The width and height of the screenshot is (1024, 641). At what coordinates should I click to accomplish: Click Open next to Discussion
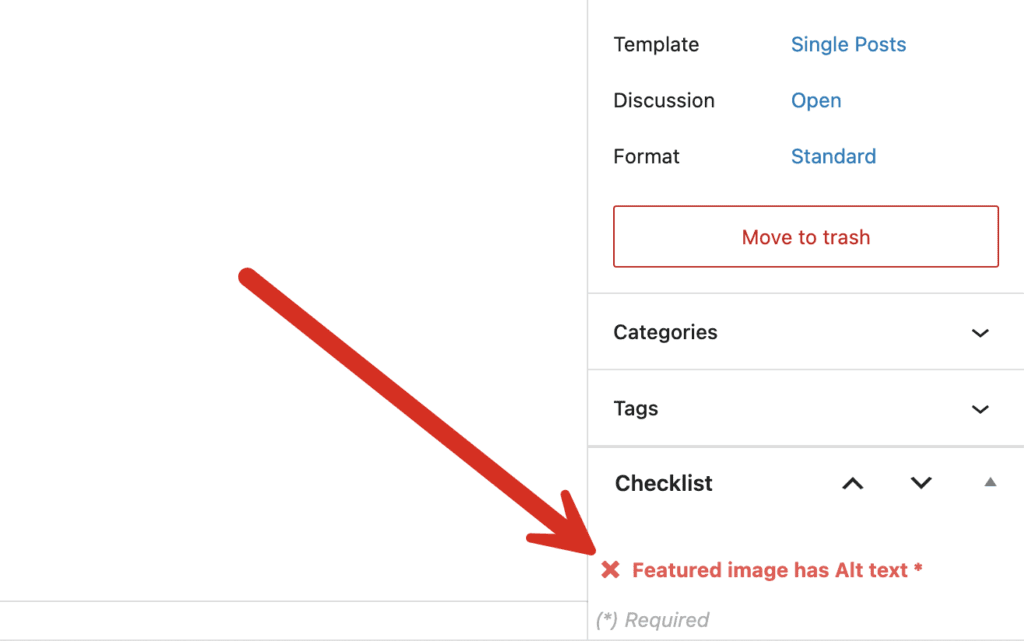click(816, 100)
